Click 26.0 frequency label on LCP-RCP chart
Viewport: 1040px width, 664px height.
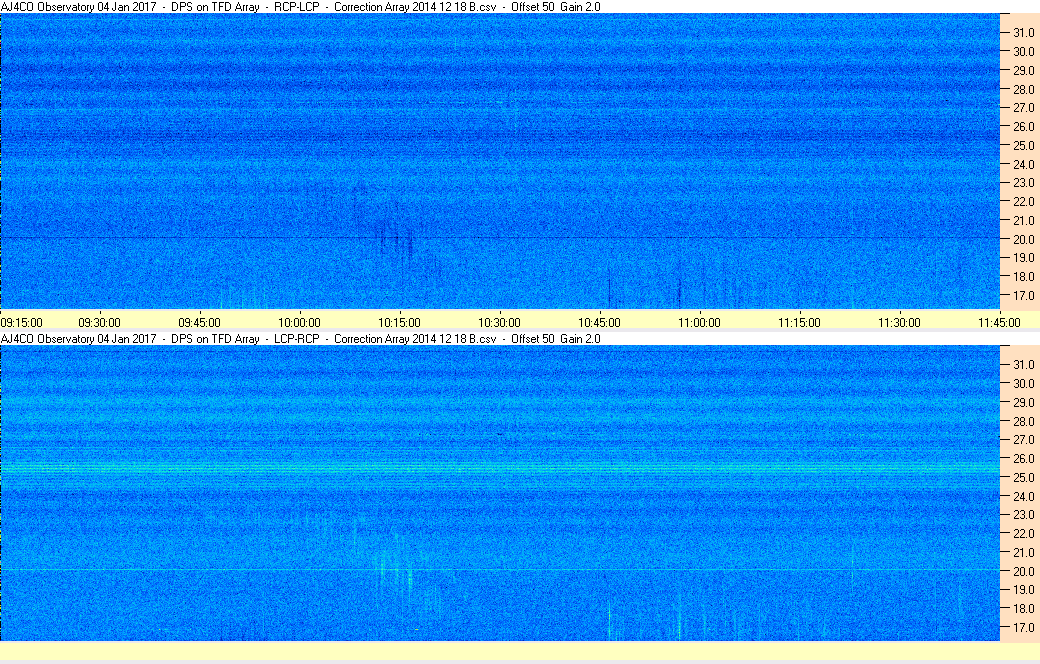click(1023, 458)
